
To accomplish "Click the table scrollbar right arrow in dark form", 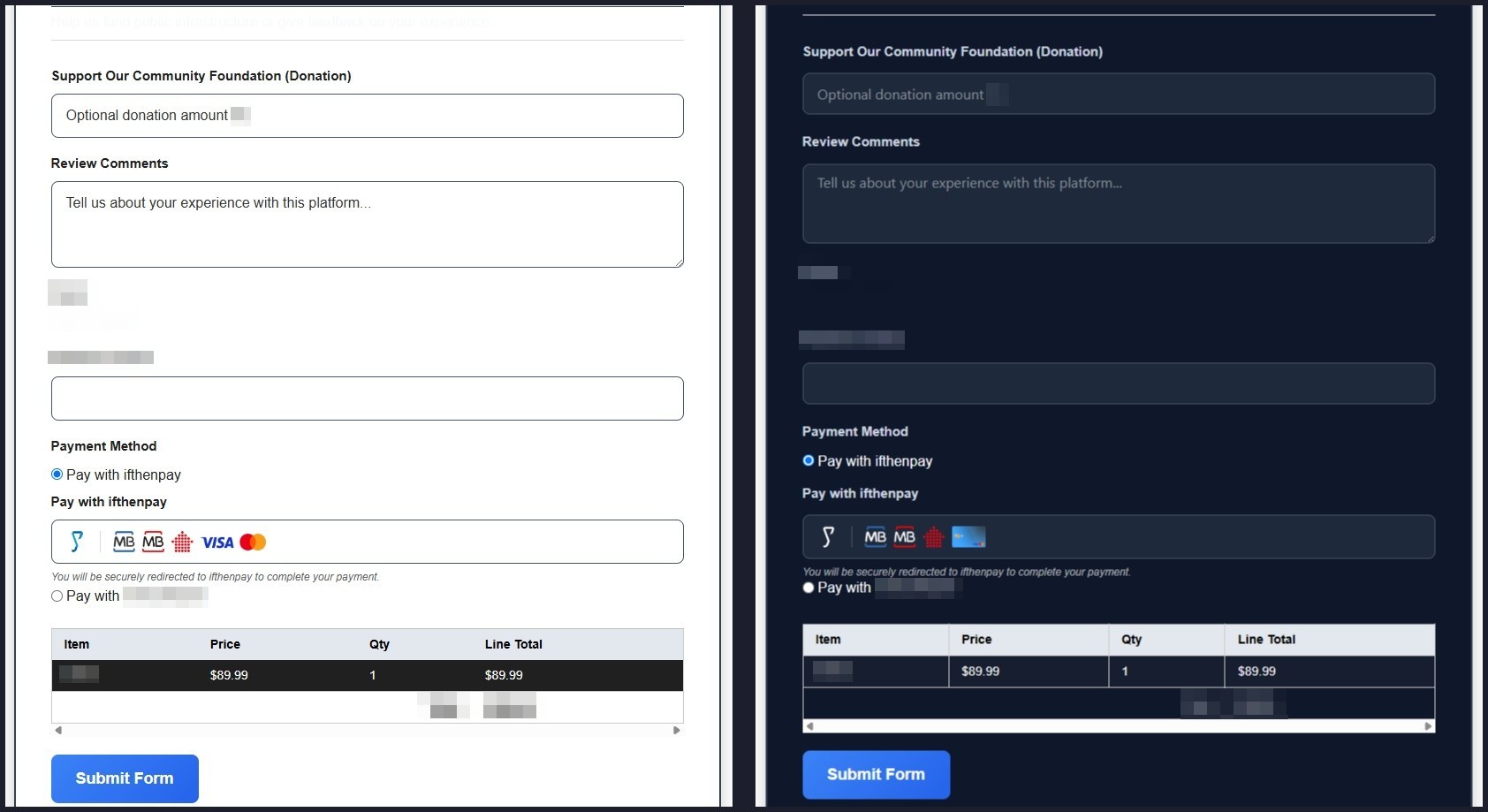I will click(1428, 726).
